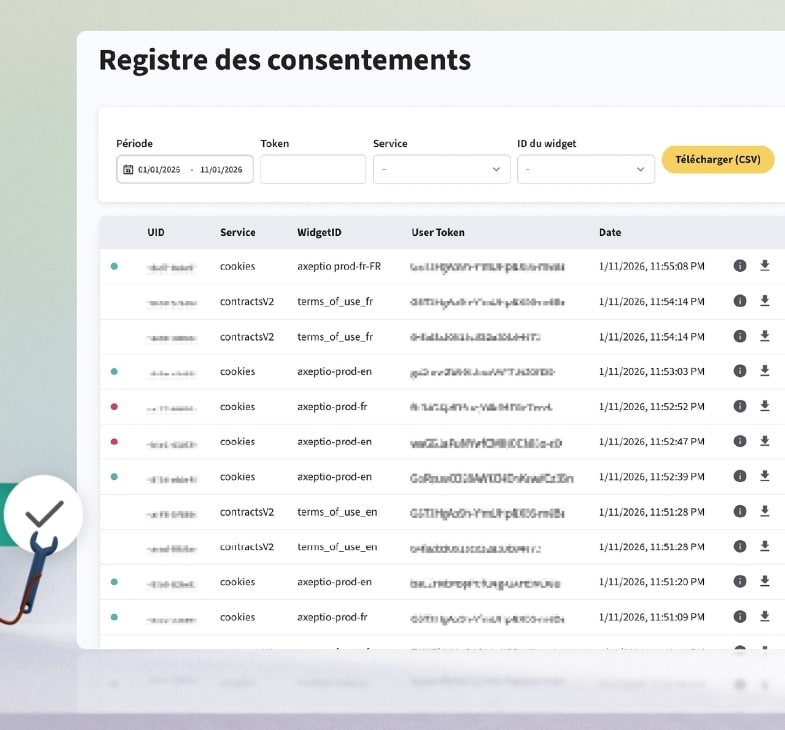Viewport: 785px width, 730px height.
Task: Click the green status dot at 11:55:08 PM
Action: [114, 266]
